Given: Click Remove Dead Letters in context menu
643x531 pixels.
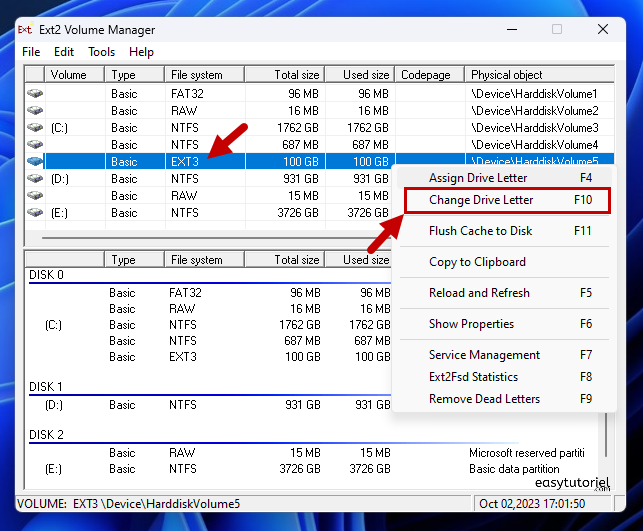Looking at the screenshot, I should (x=484, y=399).
